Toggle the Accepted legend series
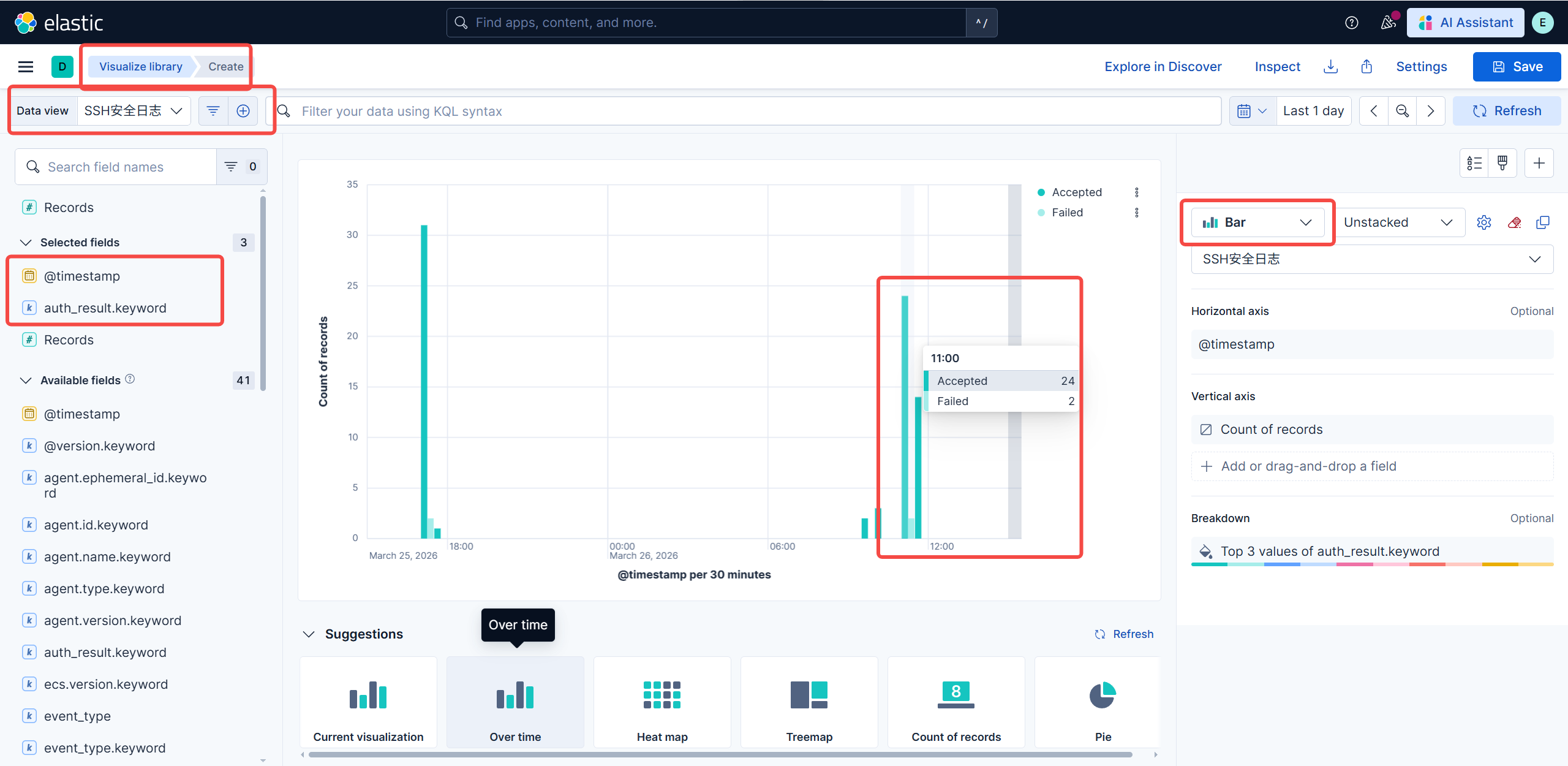This screenshot has height=766, width=1568. pos(1076,192)
